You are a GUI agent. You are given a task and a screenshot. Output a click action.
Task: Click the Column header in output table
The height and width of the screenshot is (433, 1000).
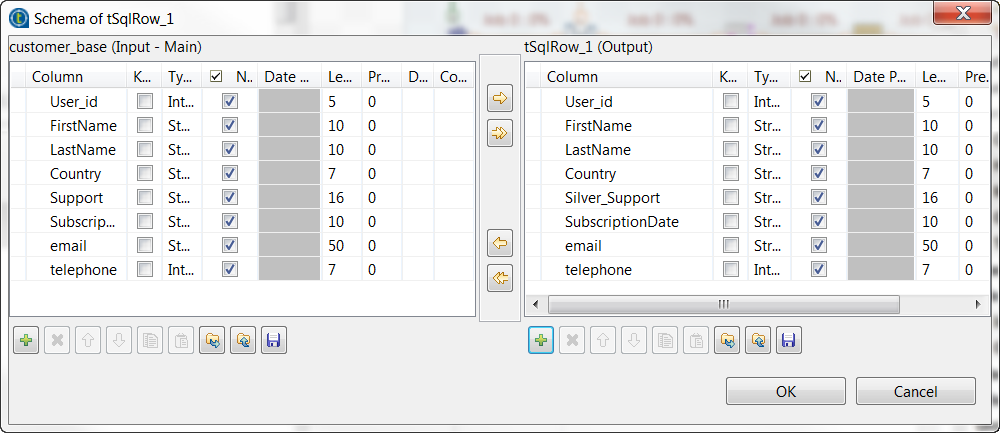point(627,77)
